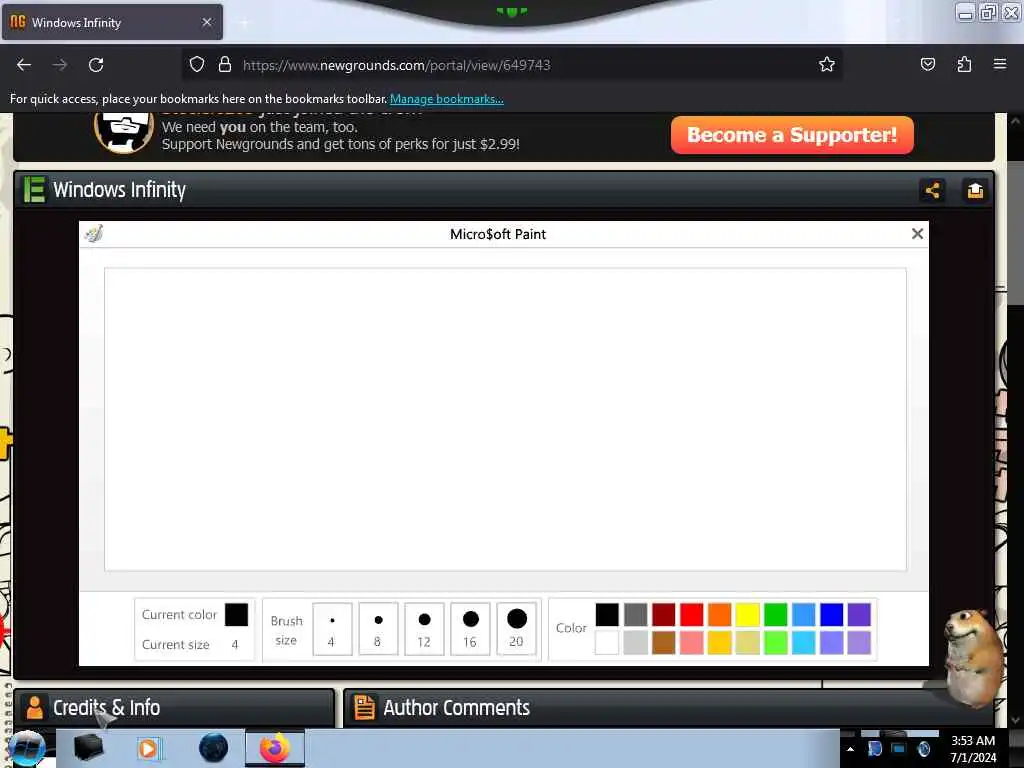
Task: Pick the white color swatch
Action: point(607,643)
